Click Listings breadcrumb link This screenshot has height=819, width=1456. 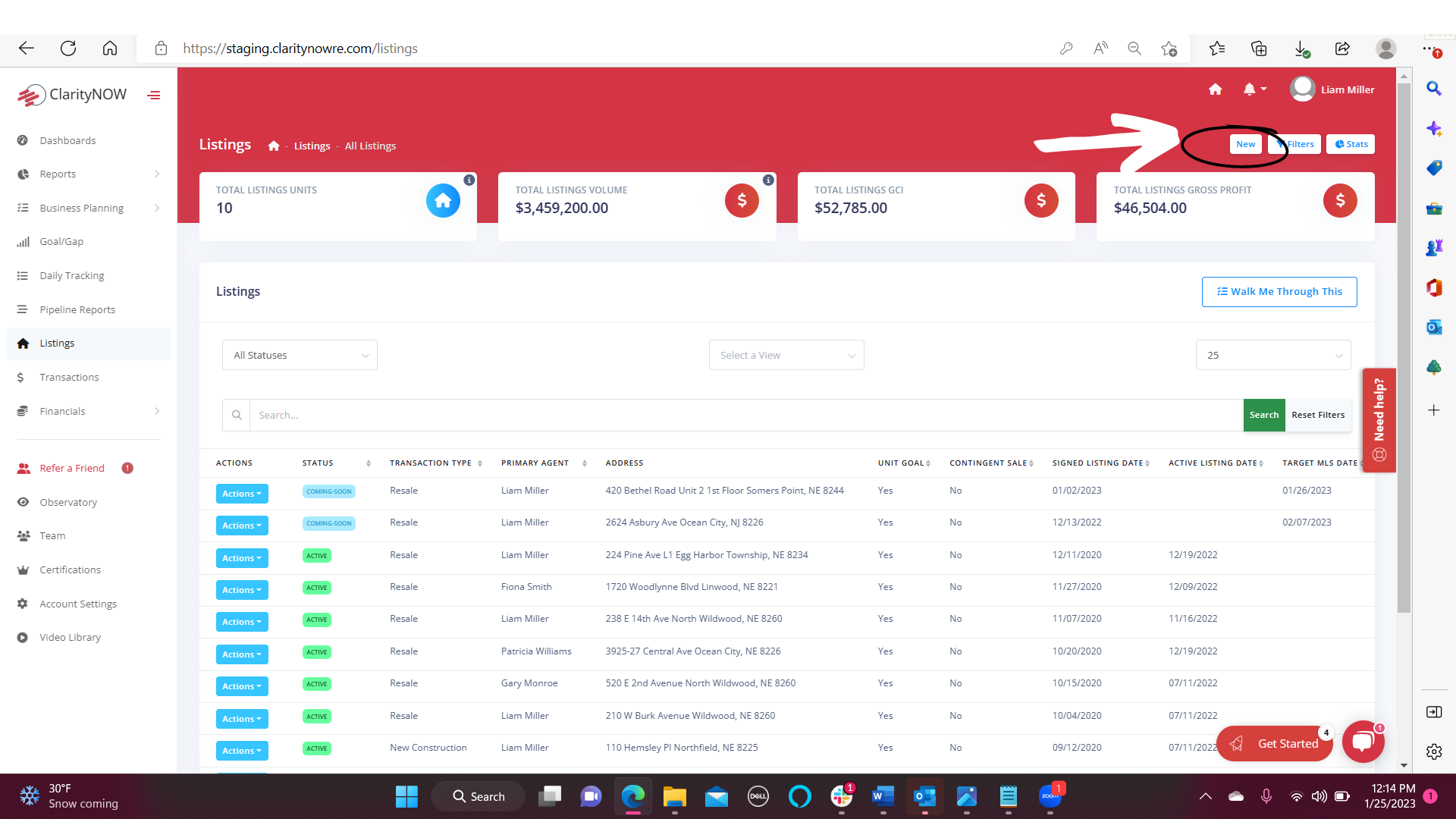coord(312,146)
